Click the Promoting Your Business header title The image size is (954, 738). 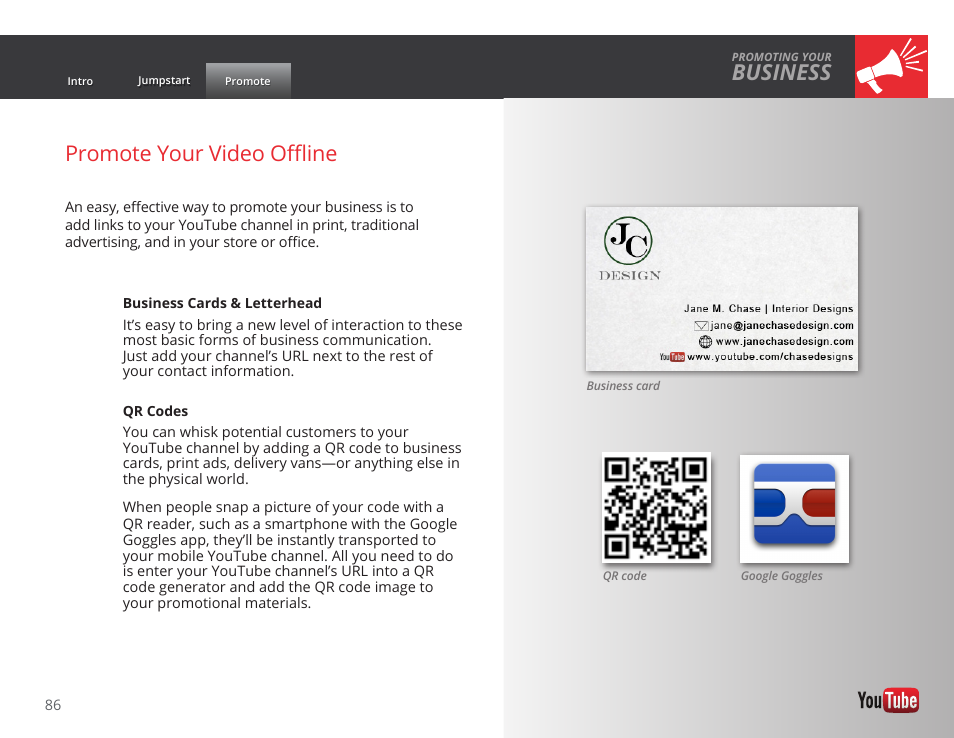[781, 66]
